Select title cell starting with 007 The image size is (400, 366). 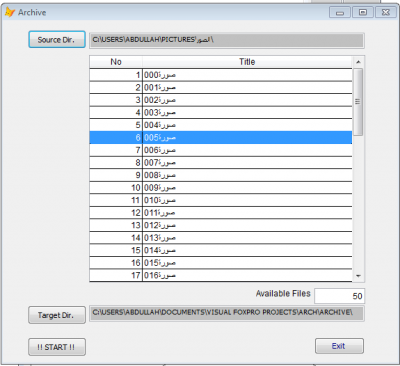point(247,163)
